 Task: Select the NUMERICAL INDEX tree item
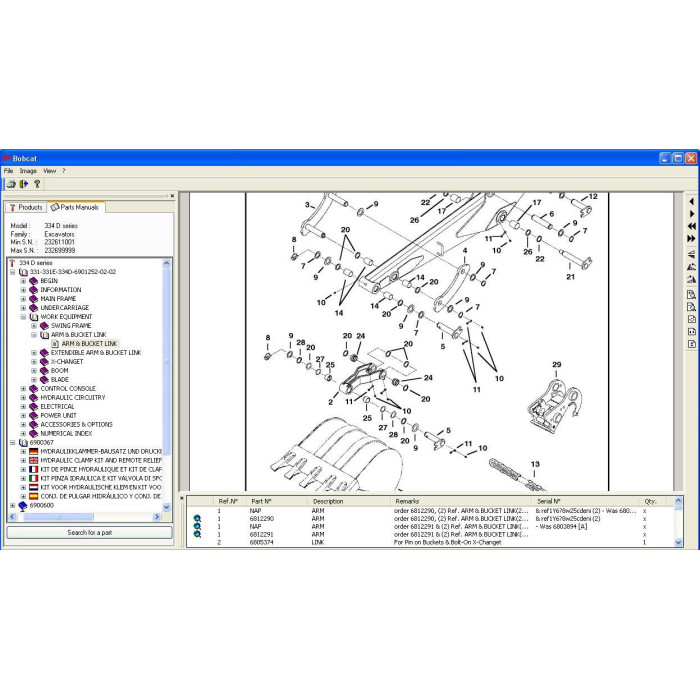point(66,433)
